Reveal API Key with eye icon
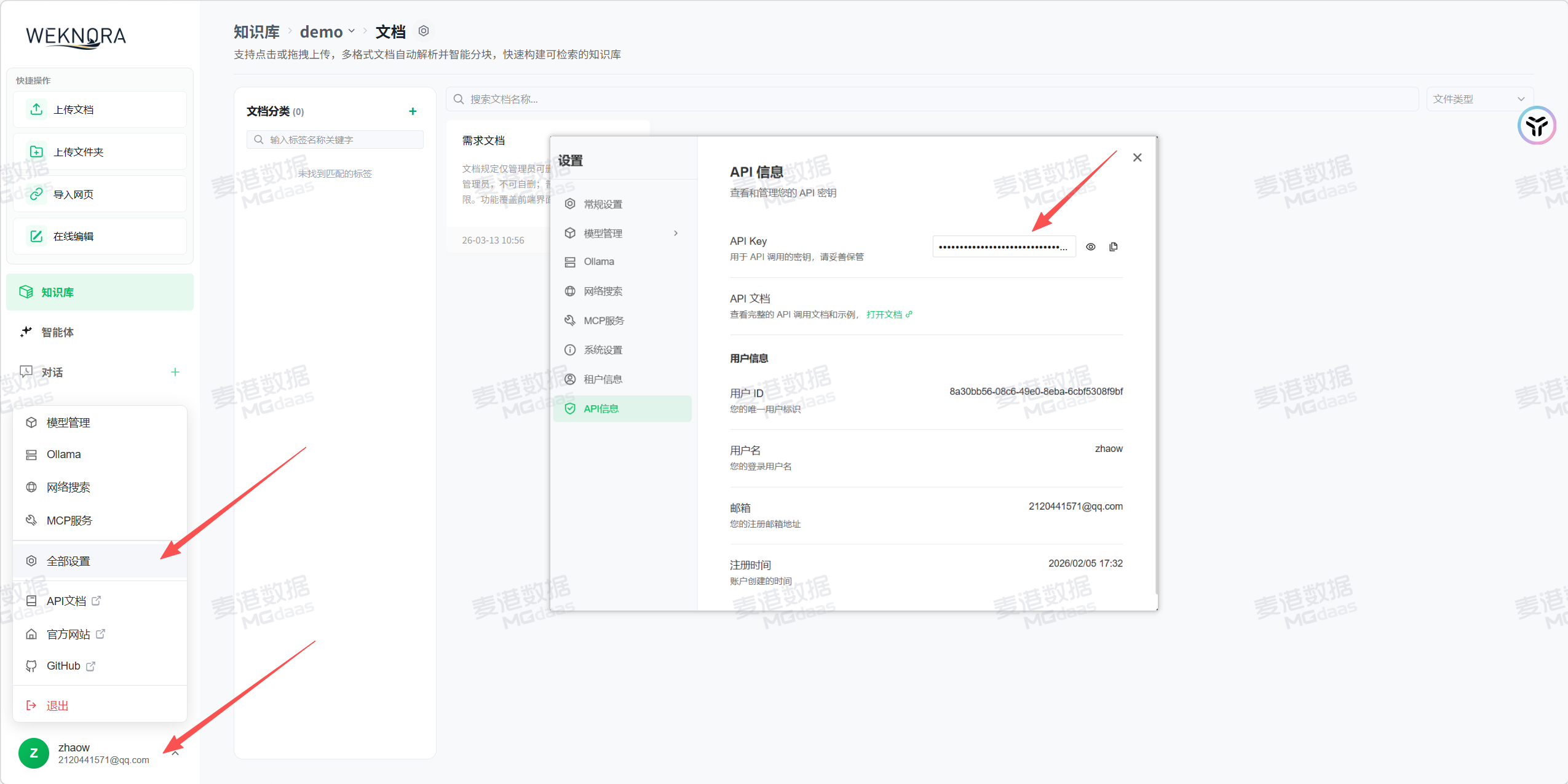This screenshot has width=1568, height=784. coord(1090,247)
